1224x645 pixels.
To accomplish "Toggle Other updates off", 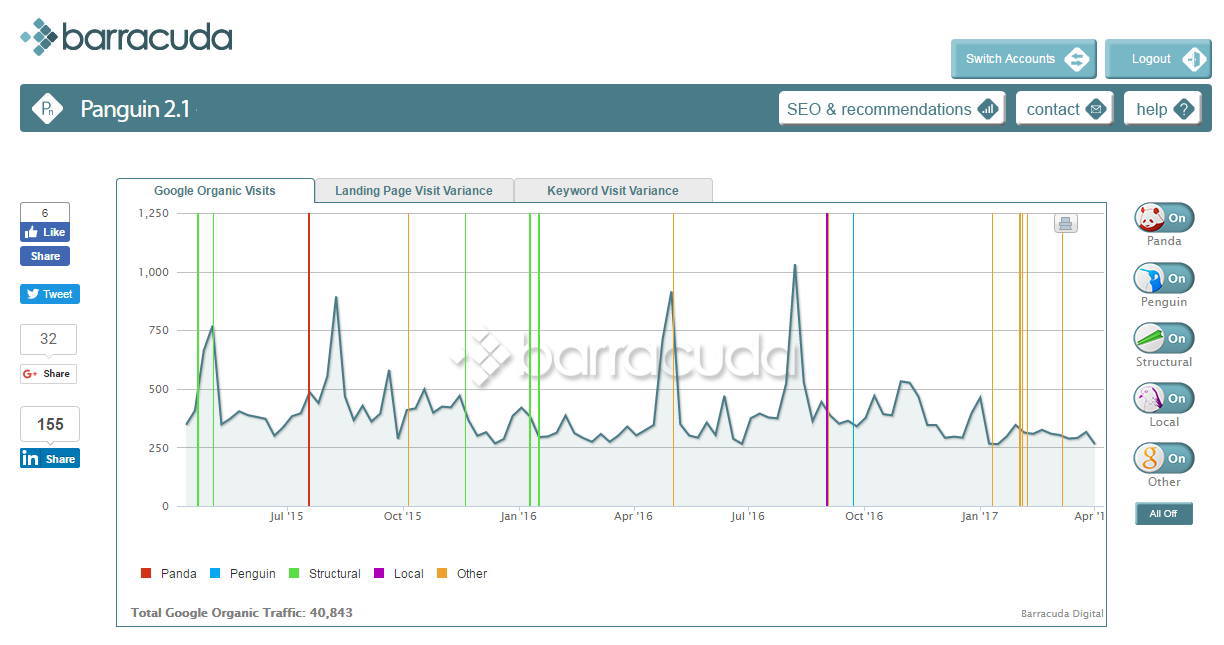I will tap(1164, 458).
